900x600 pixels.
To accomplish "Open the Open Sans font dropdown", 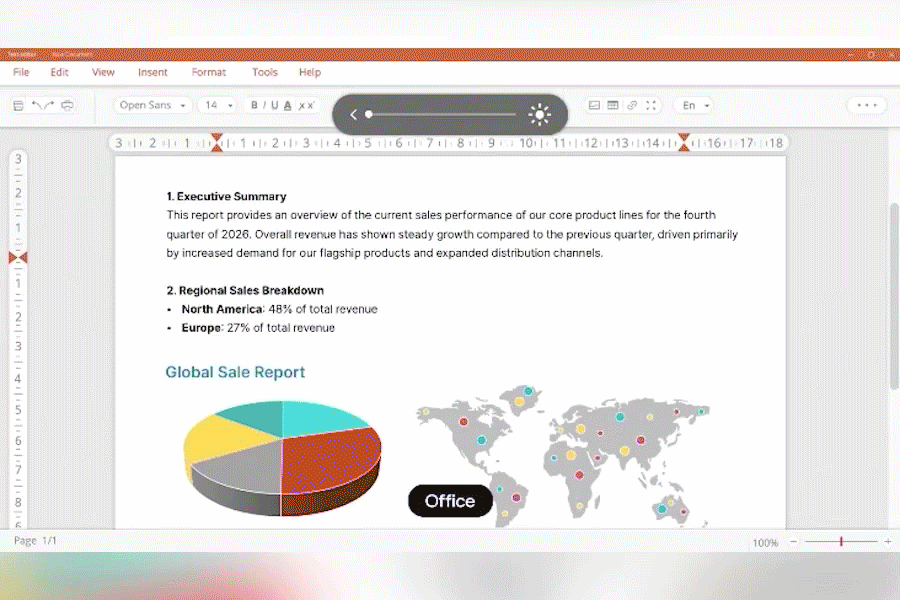I will [x=152, y=105].
